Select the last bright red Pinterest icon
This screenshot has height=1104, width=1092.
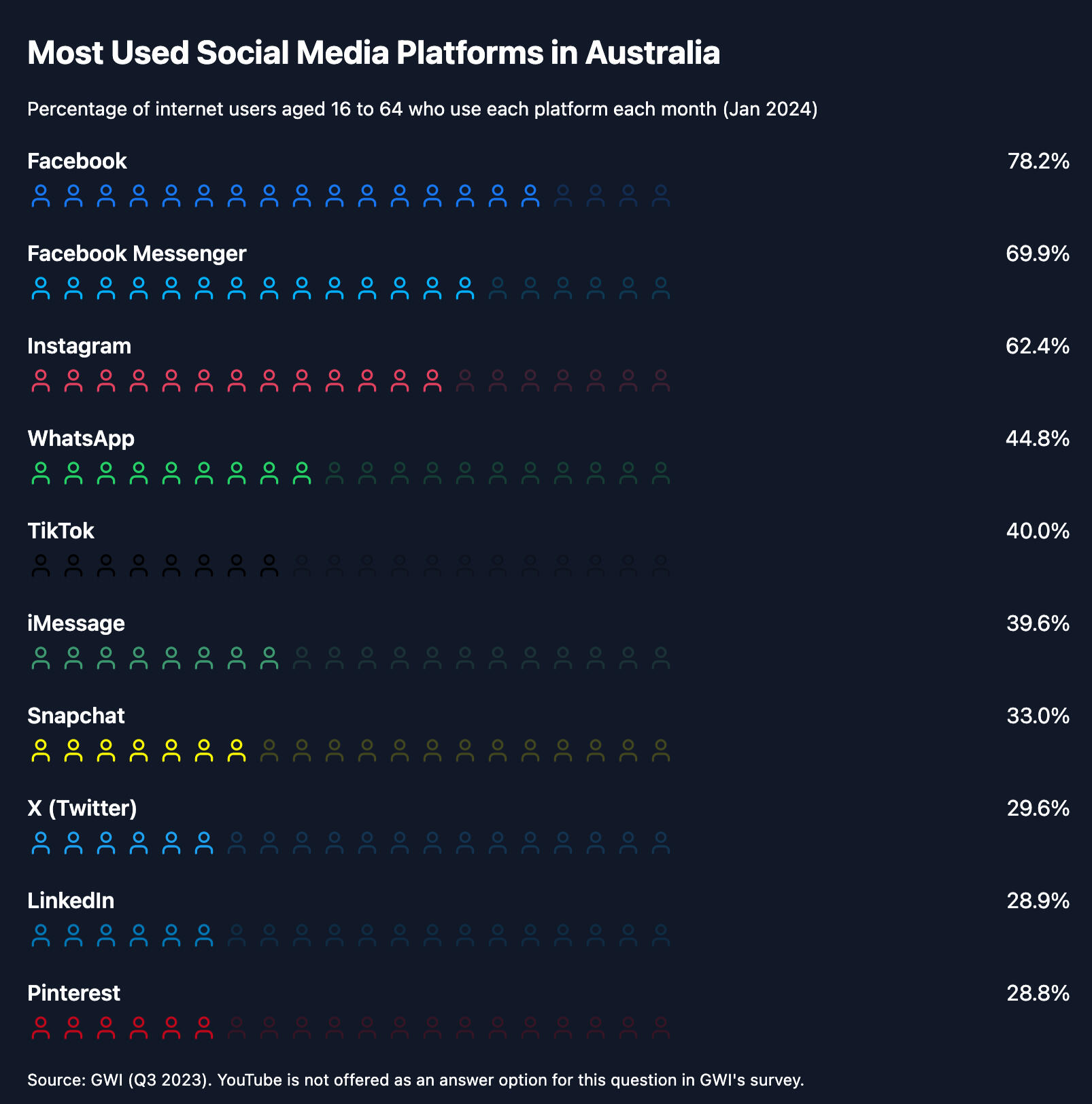pos(204,1028)
